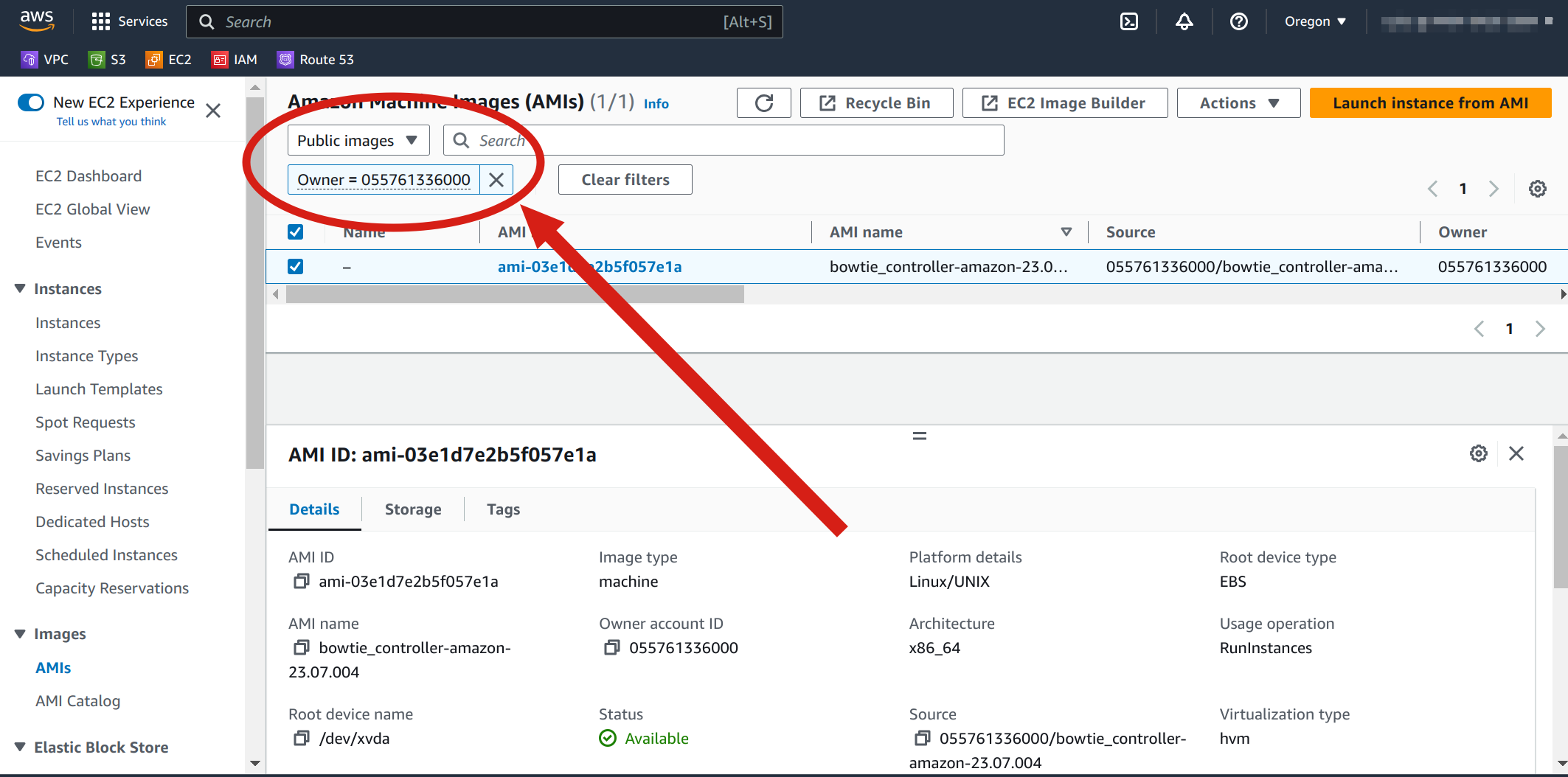The image size is (1568, 777).
Task: Toggle the select-all checkbox in table header
Action: (295, 232)
